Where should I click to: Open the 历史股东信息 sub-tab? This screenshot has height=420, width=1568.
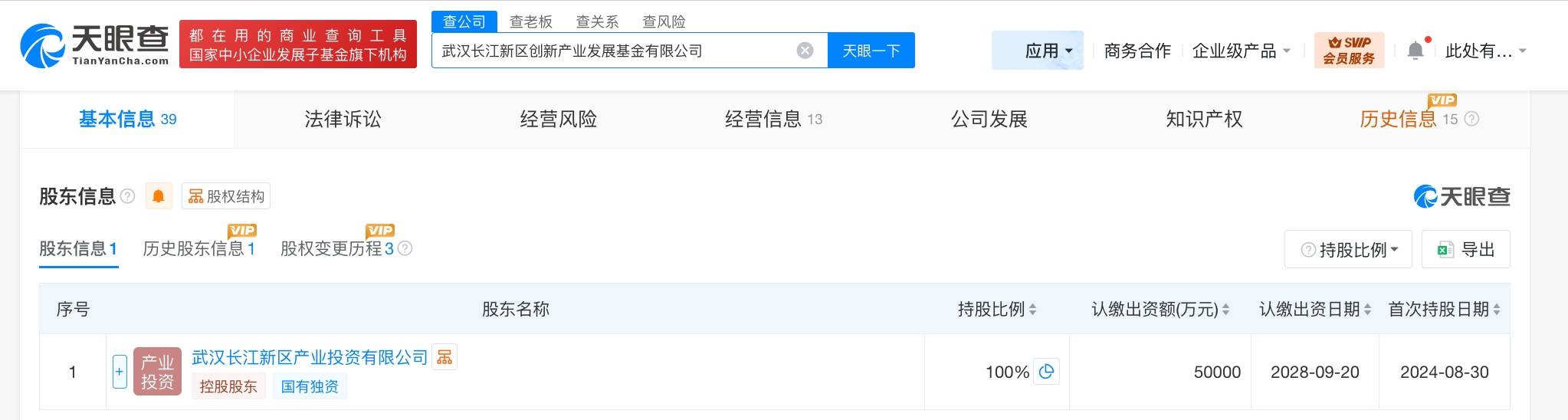click(x=198, y=248)
